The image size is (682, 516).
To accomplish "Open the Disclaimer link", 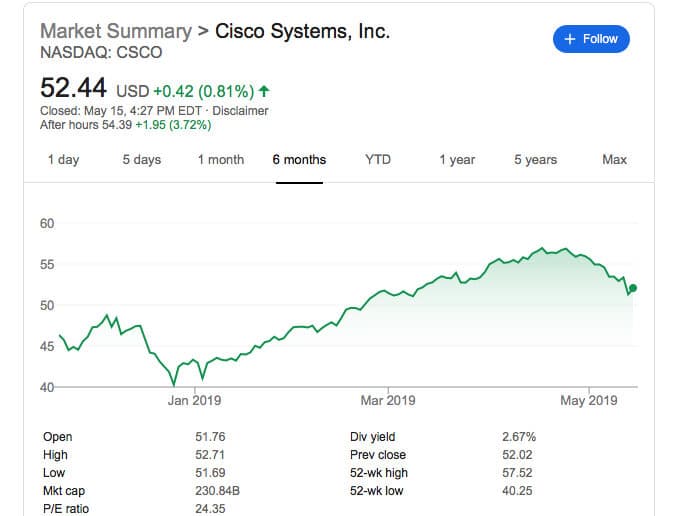I will click(240, 111).
